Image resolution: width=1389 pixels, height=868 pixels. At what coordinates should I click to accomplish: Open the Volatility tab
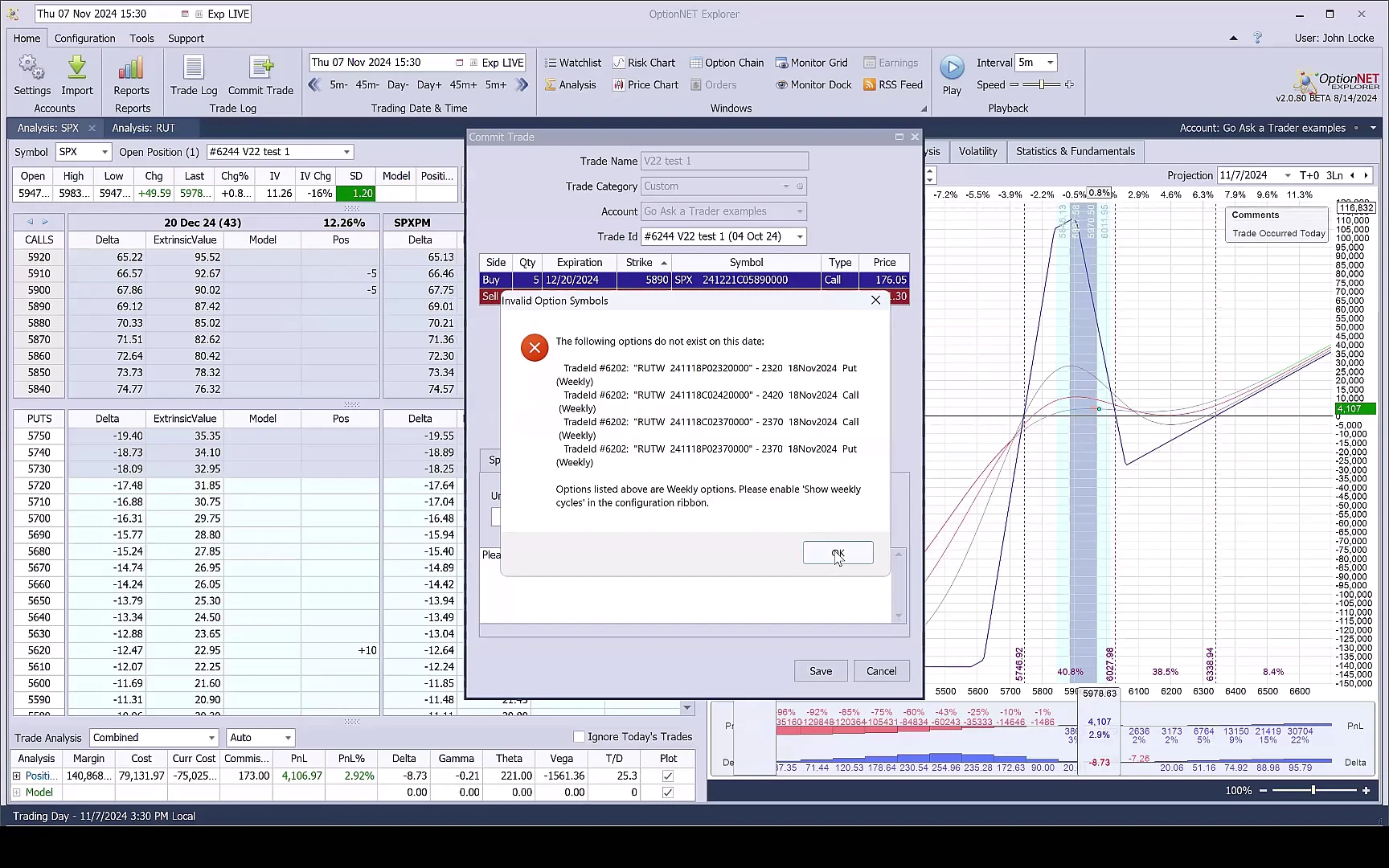[977, 151]
